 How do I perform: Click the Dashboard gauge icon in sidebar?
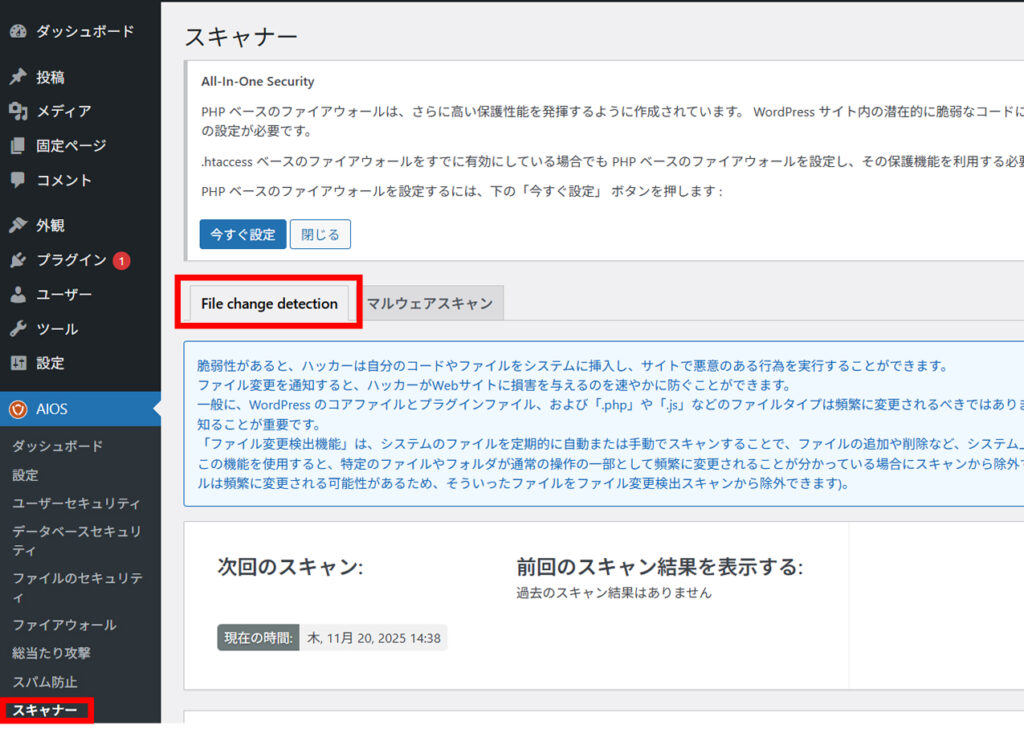click(17, 32)
